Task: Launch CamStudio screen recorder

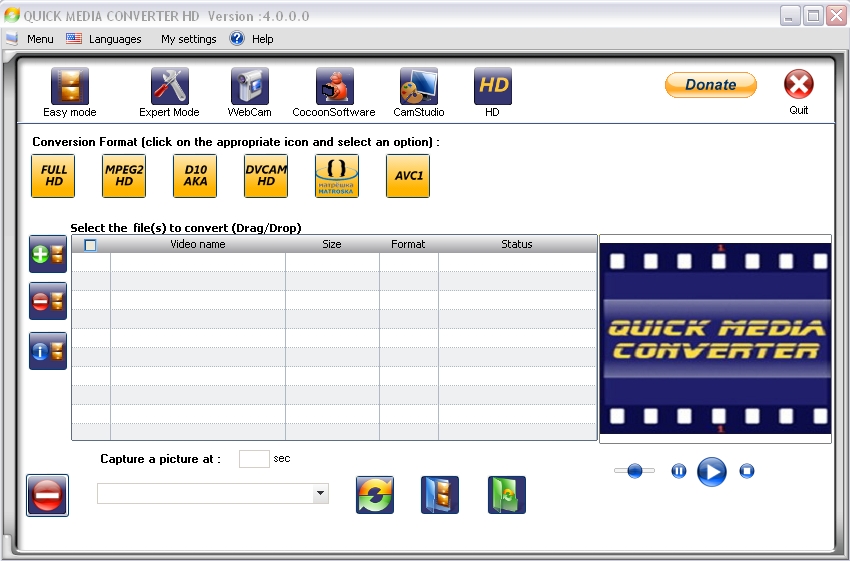Action: (418, 86)
